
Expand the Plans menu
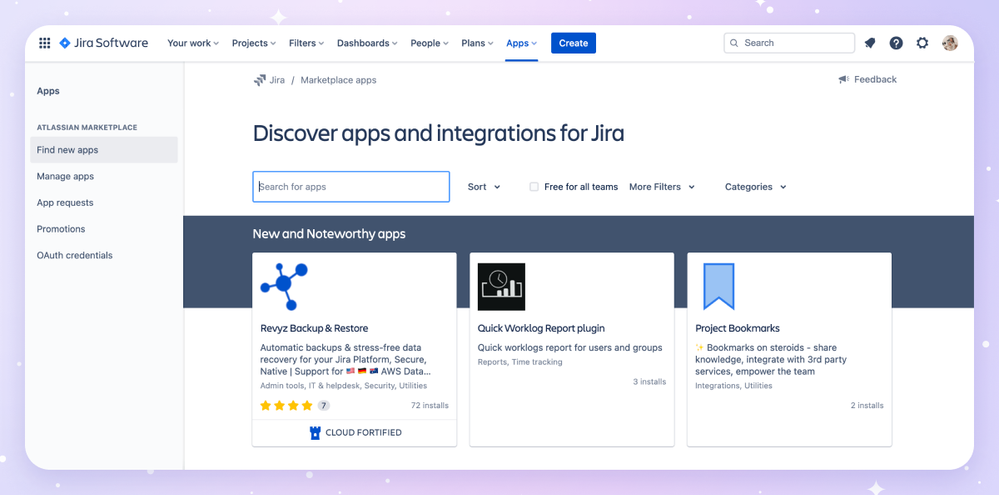477,43
